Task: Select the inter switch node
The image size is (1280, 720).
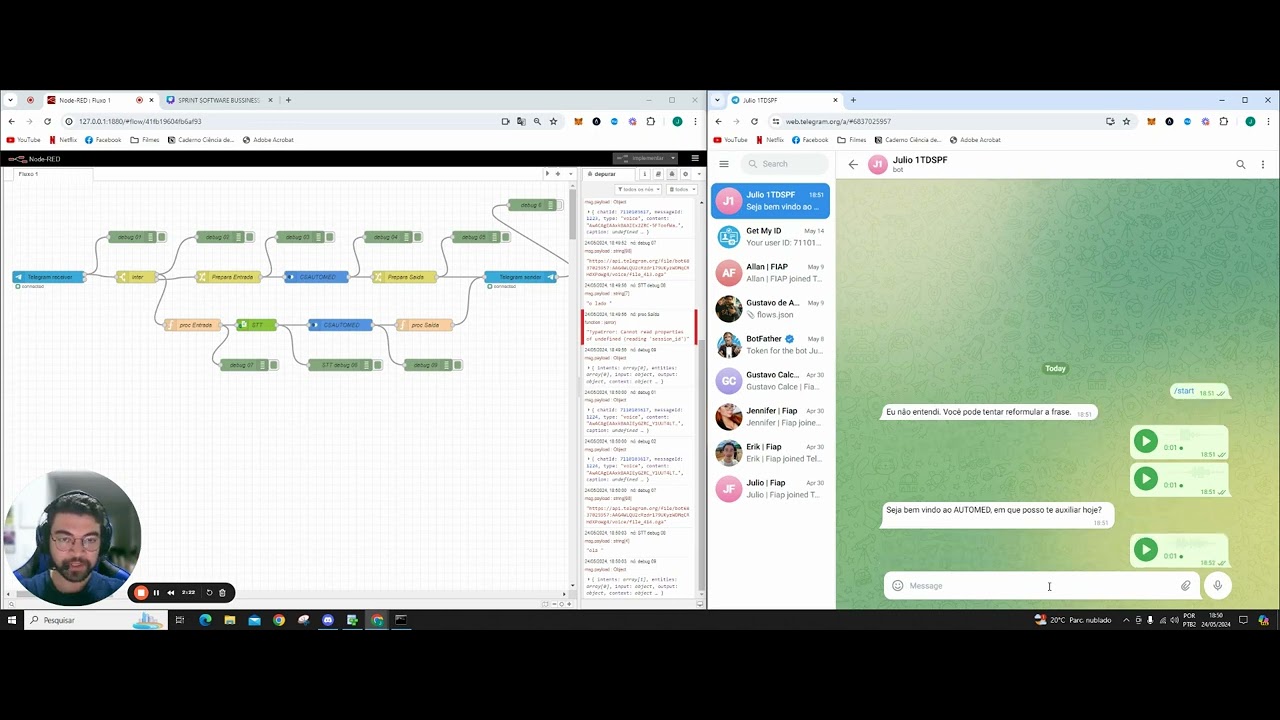Action: [137, 277]
